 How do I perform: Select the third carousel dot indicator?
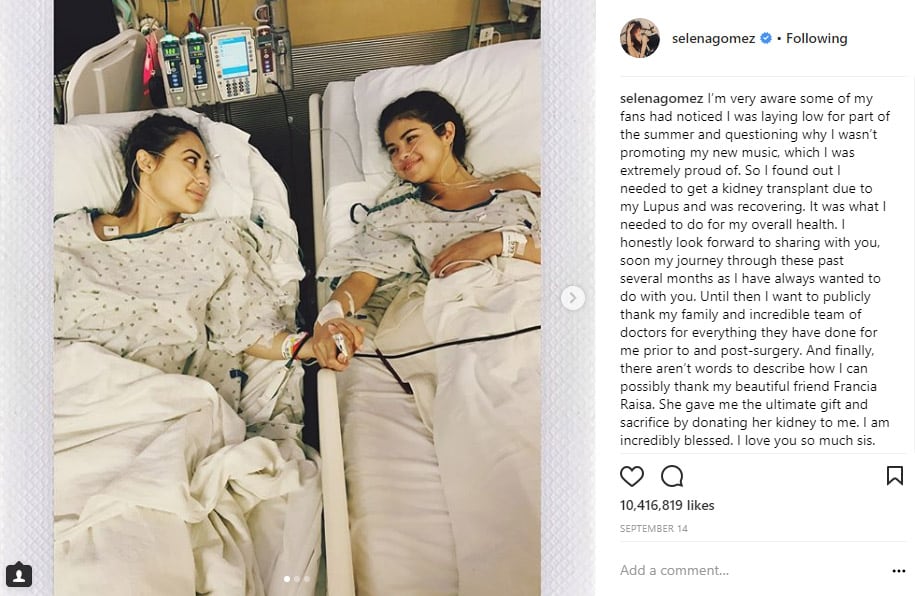[x=307, y=579]
